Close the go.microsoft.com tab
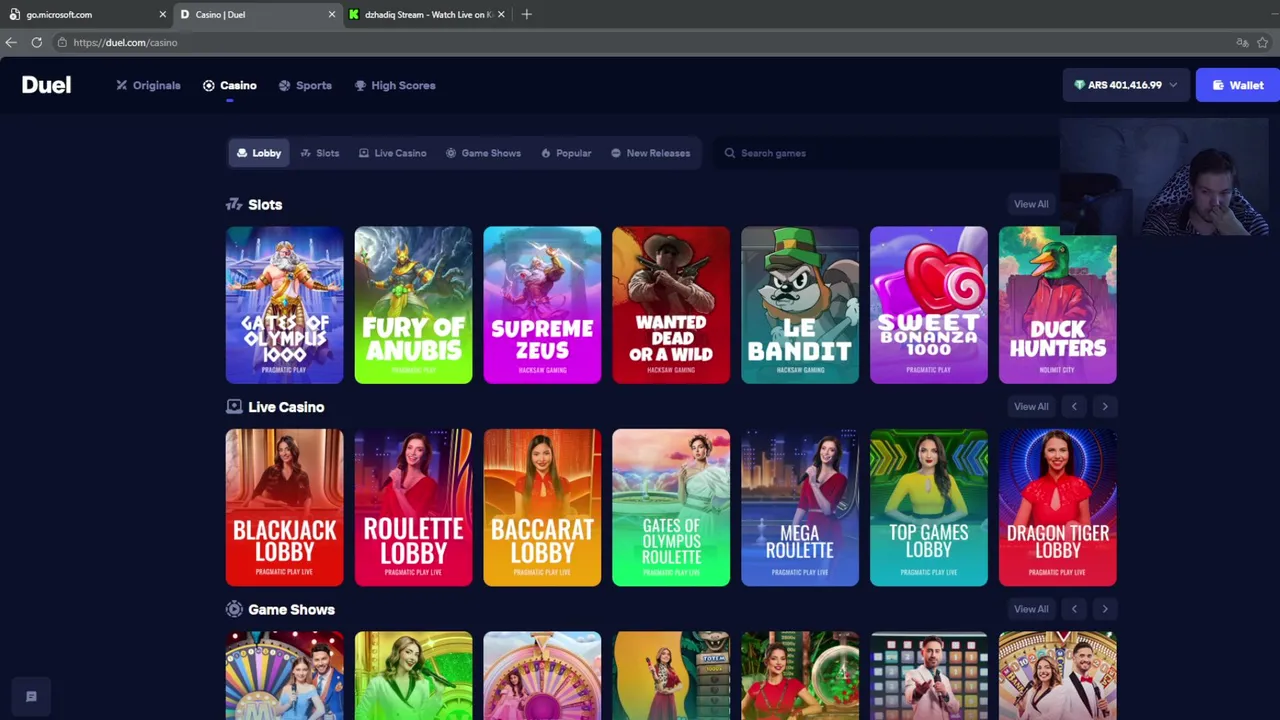 click(x=162, y=14)
